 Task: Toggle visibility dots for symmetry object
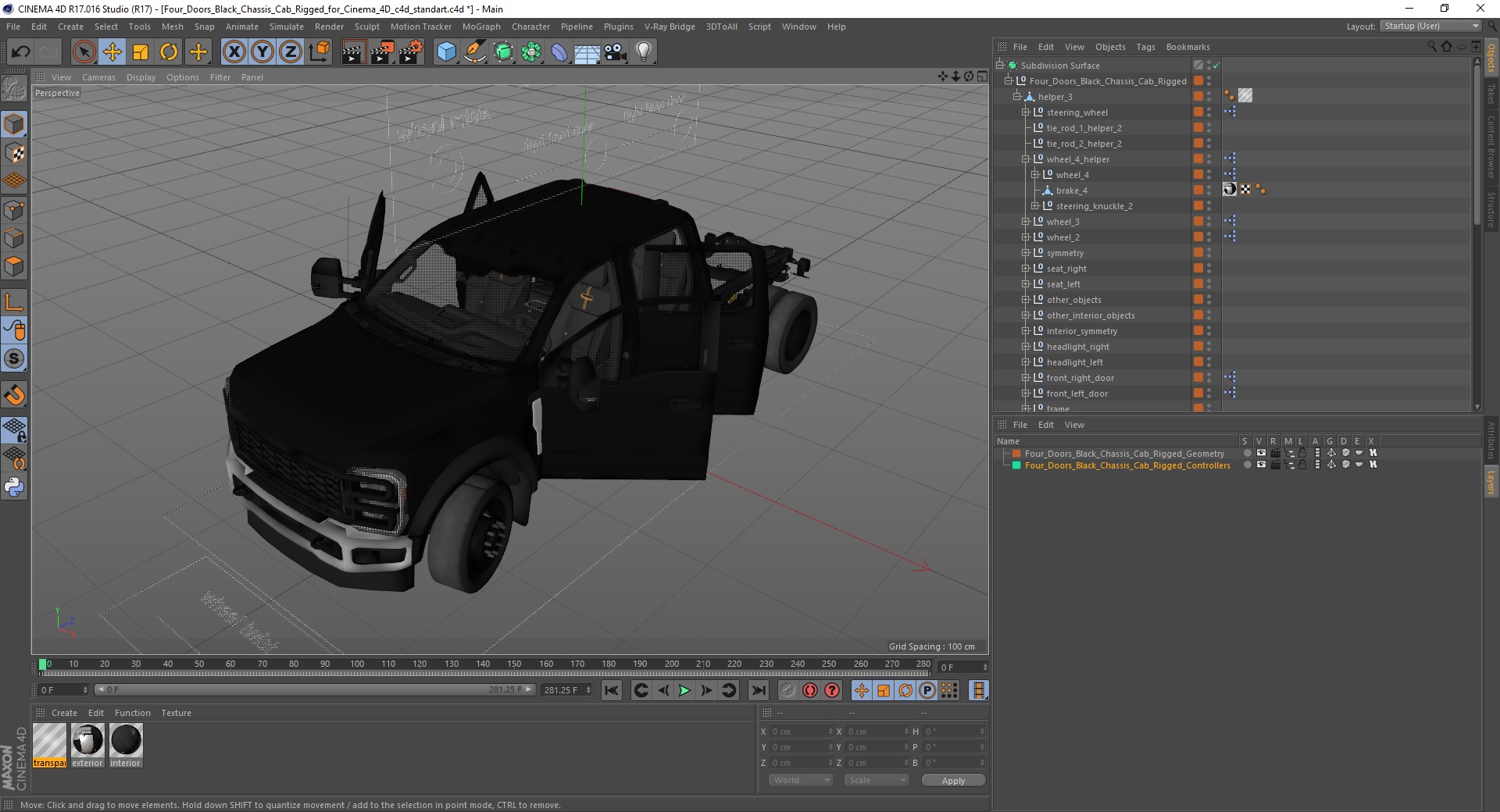pos(1209,253)
